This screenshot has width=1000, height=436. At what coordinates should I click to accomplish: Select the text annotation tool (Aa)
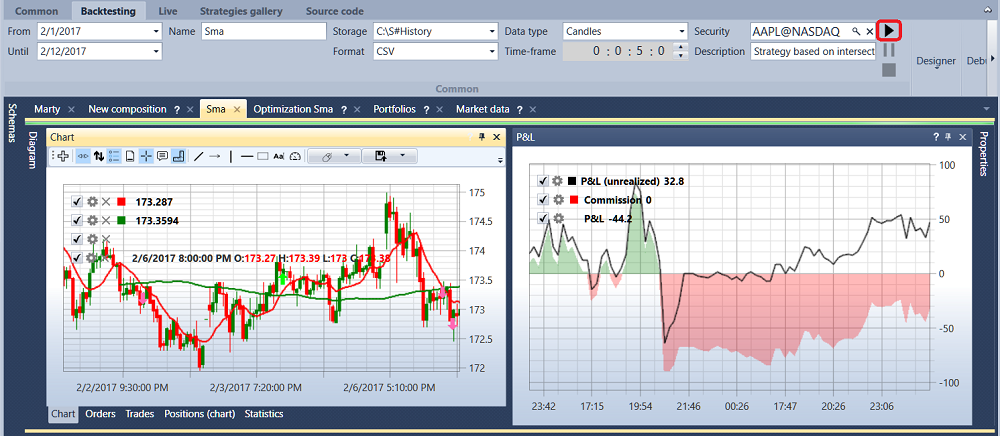click(x=279, y=156)
